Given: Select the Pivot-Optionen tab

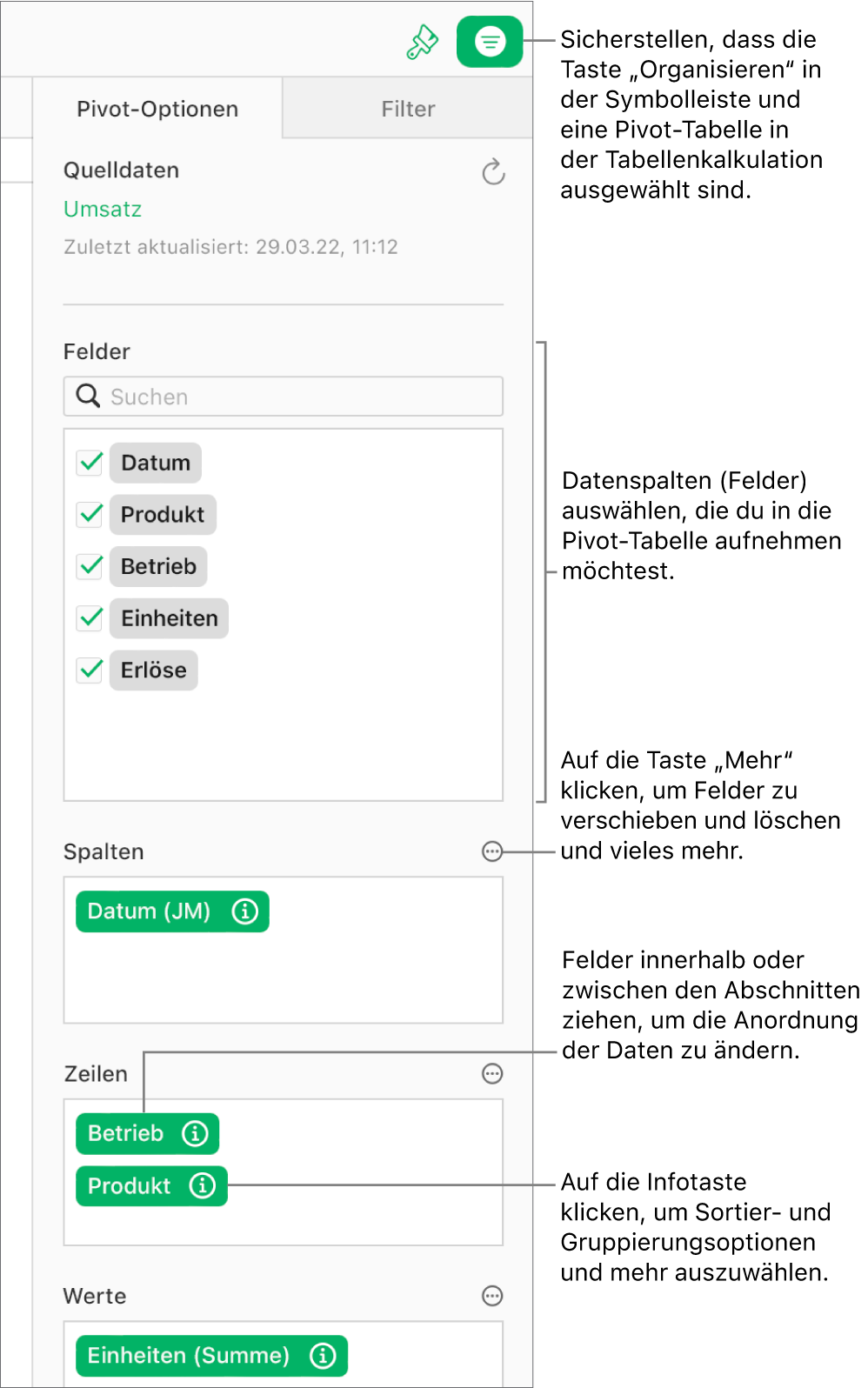Looking at the screenshot, I should 157,108.
